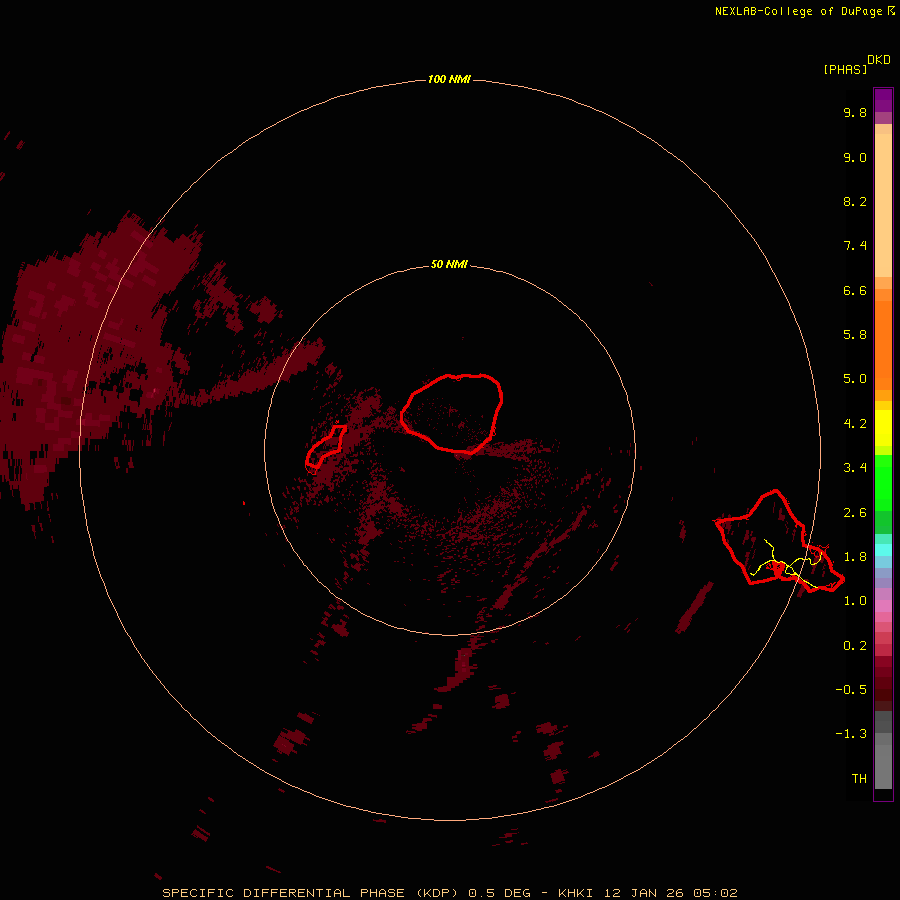Select the 0.2 scale value
Screen dimensions: 900x900
[855, 646]
